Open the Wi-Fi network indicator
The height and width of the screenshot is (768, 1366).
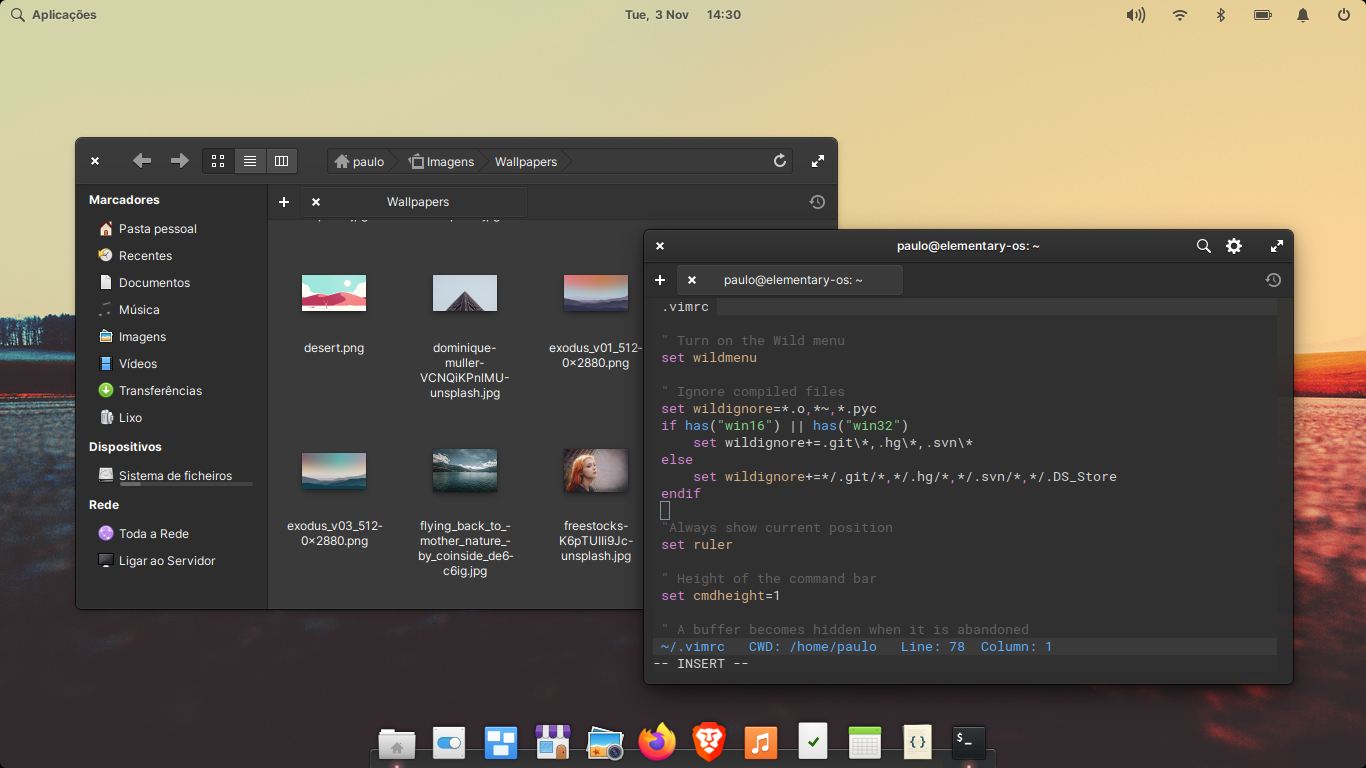point(1180,15)
